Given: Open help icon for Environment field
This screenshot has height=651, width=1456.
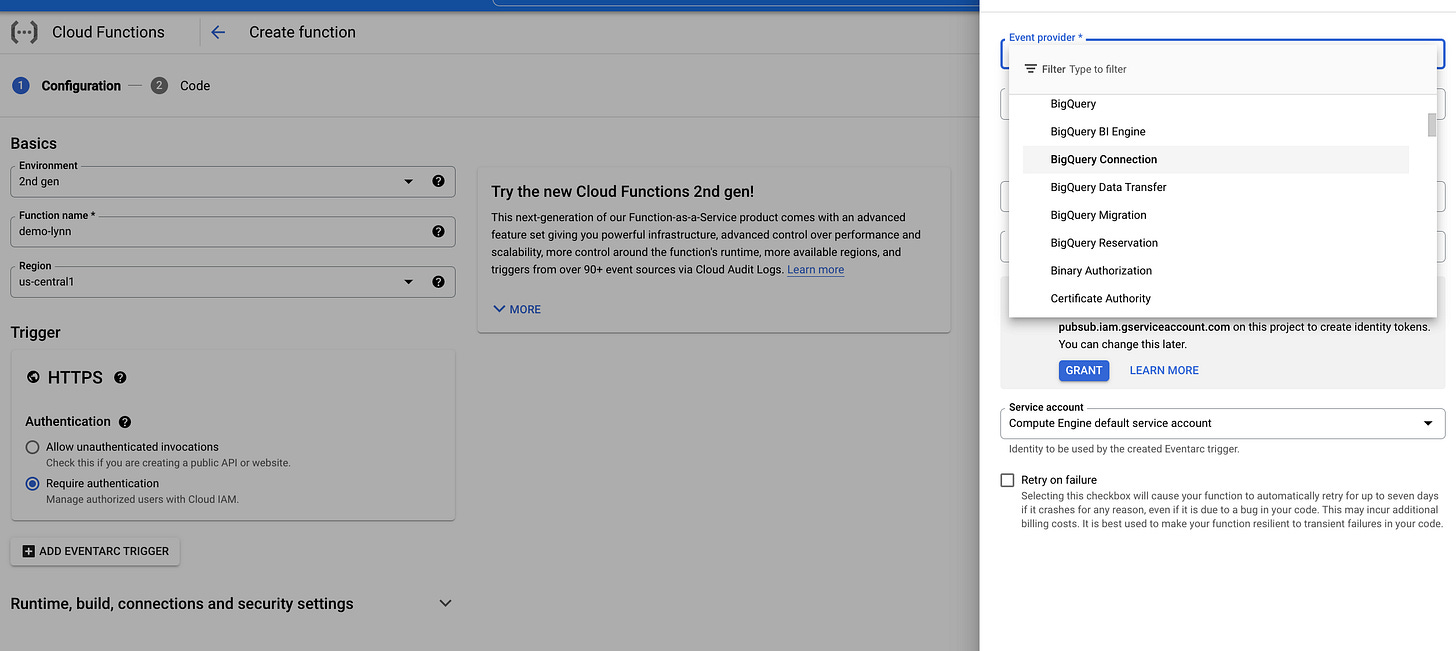Looking at the screenshot, I should [x=438, y=181].
